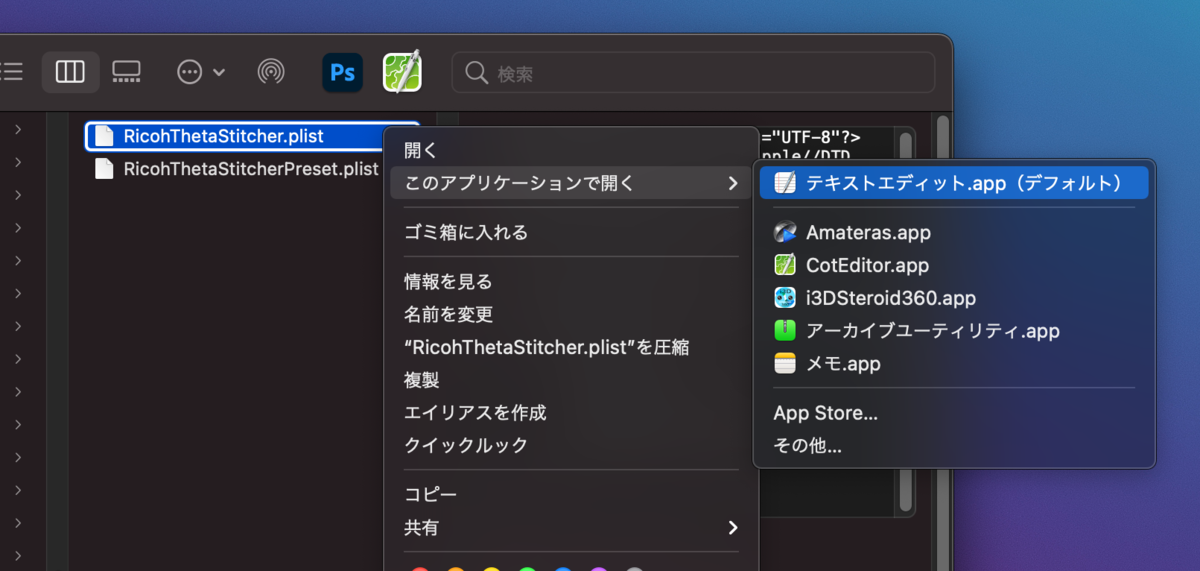This screenshot has width=1200, height=571.
Task: Choose クイックルック menu entry
Action: coord(571,445)
